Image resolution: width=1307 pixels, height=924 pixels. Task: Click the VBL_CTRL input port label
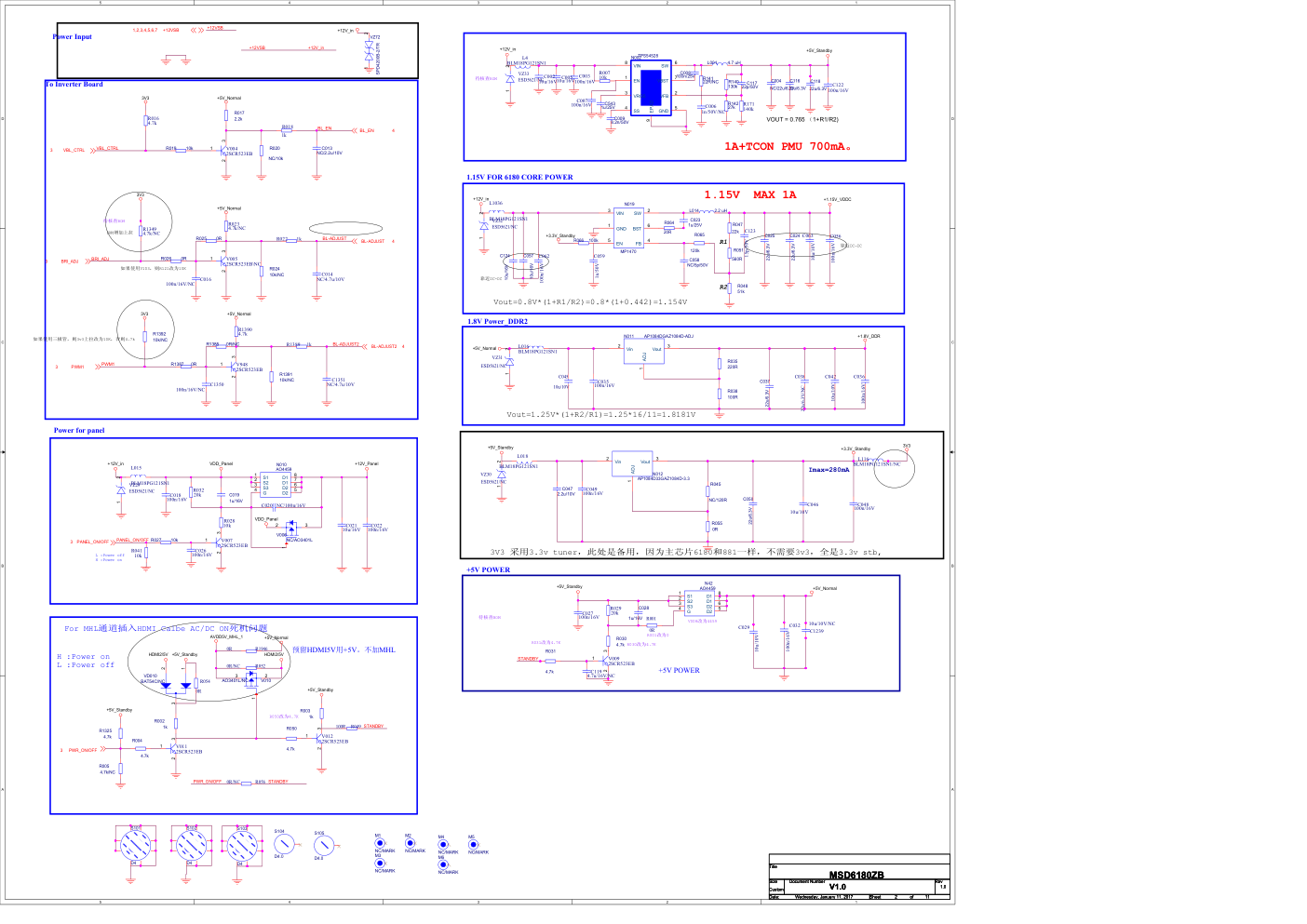74,150
